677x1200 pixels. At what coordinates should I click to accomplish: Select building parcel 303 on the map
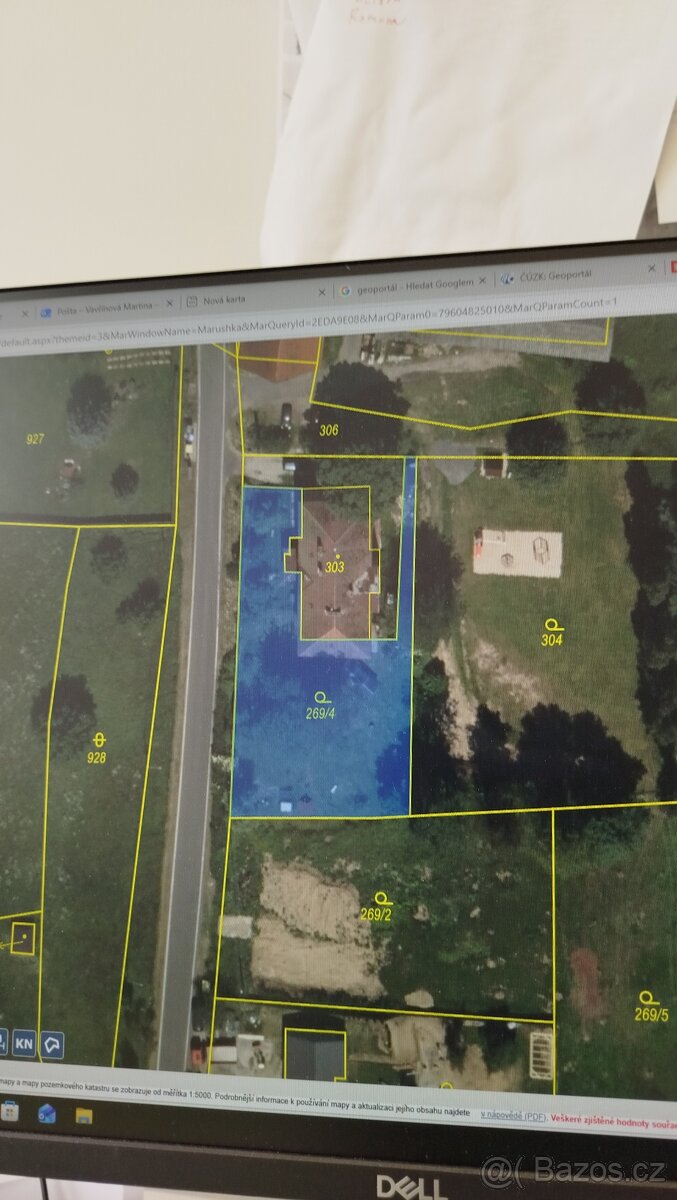point(335,566)
